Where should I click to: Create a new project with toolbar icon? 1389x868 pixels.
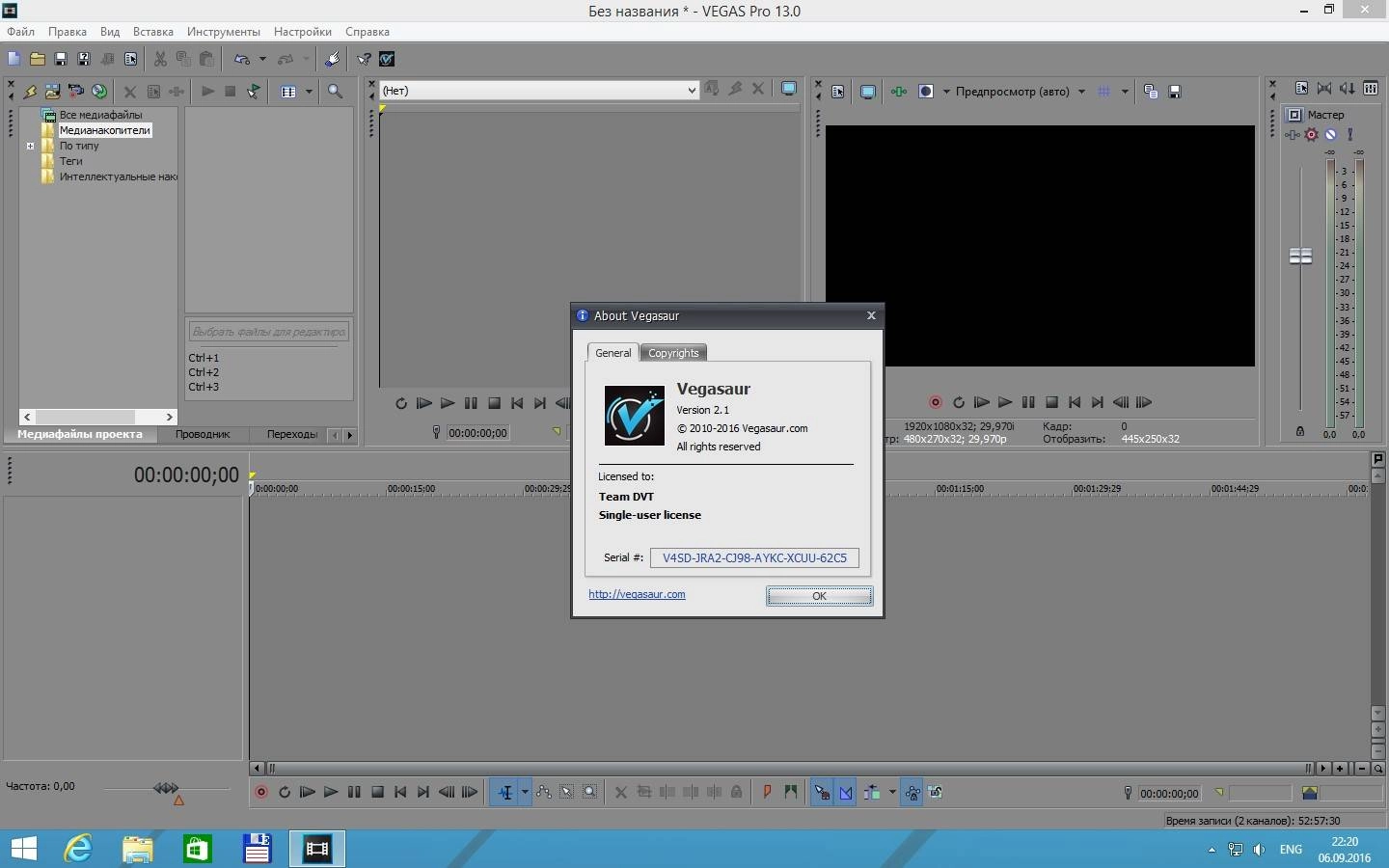(x=14, y=59)
